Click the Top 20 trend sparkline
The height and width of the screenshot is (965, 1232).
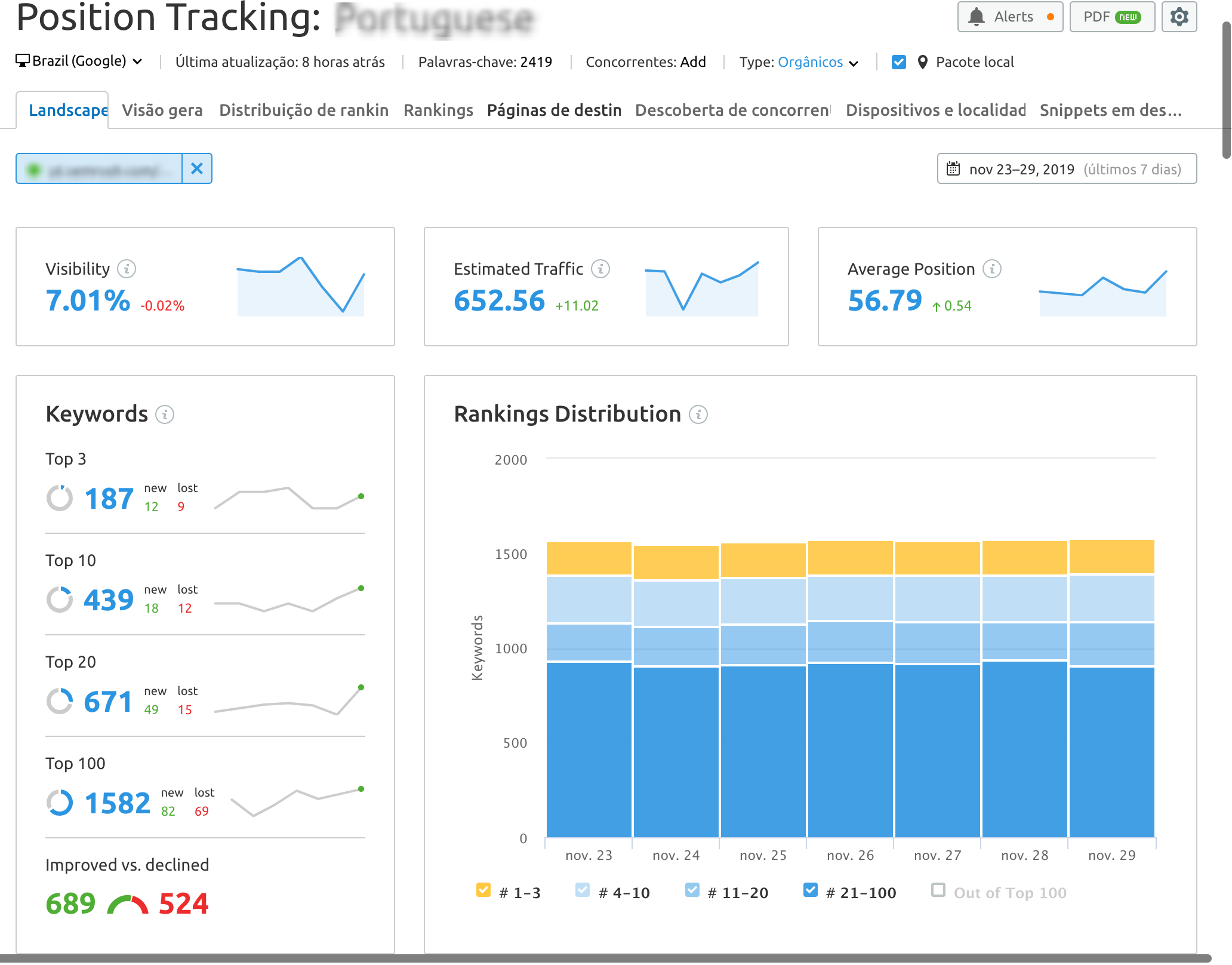[x=289, y=701]
